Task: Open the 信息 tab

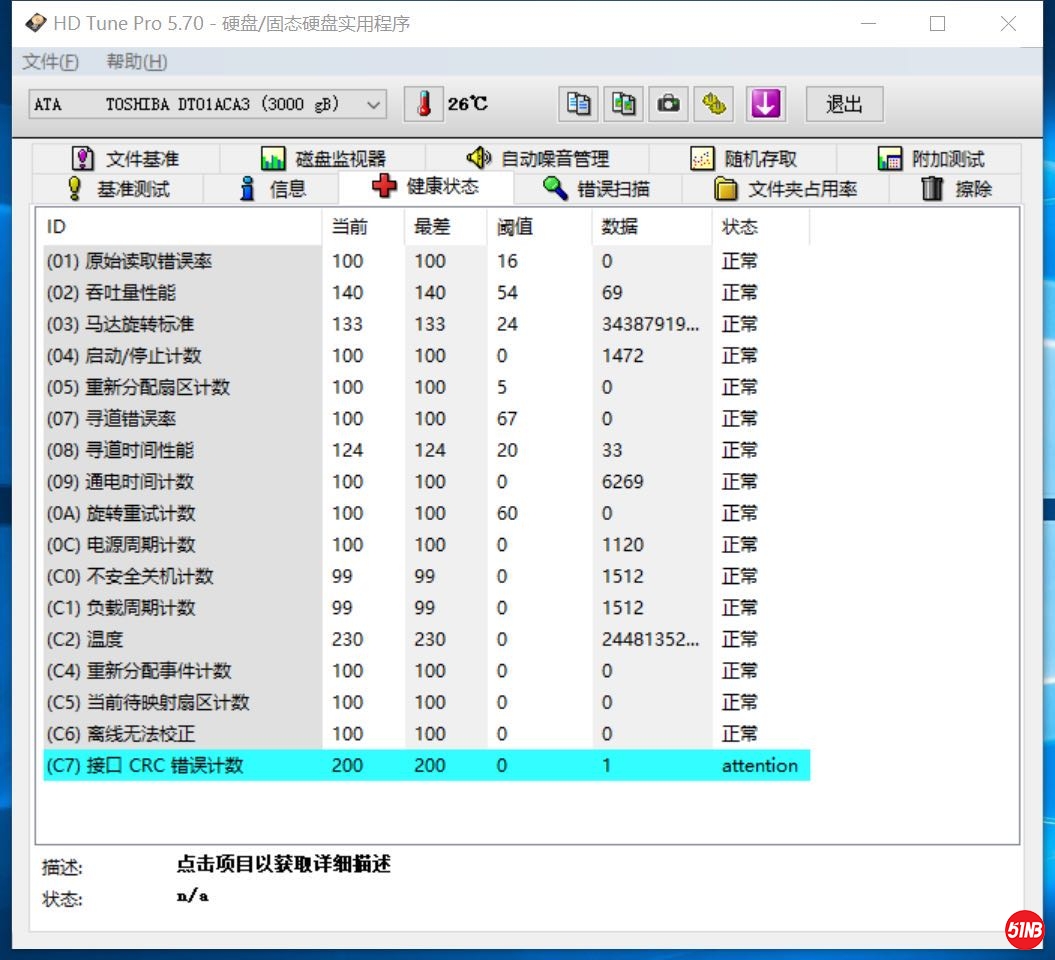Action: (x=273, y=188)
